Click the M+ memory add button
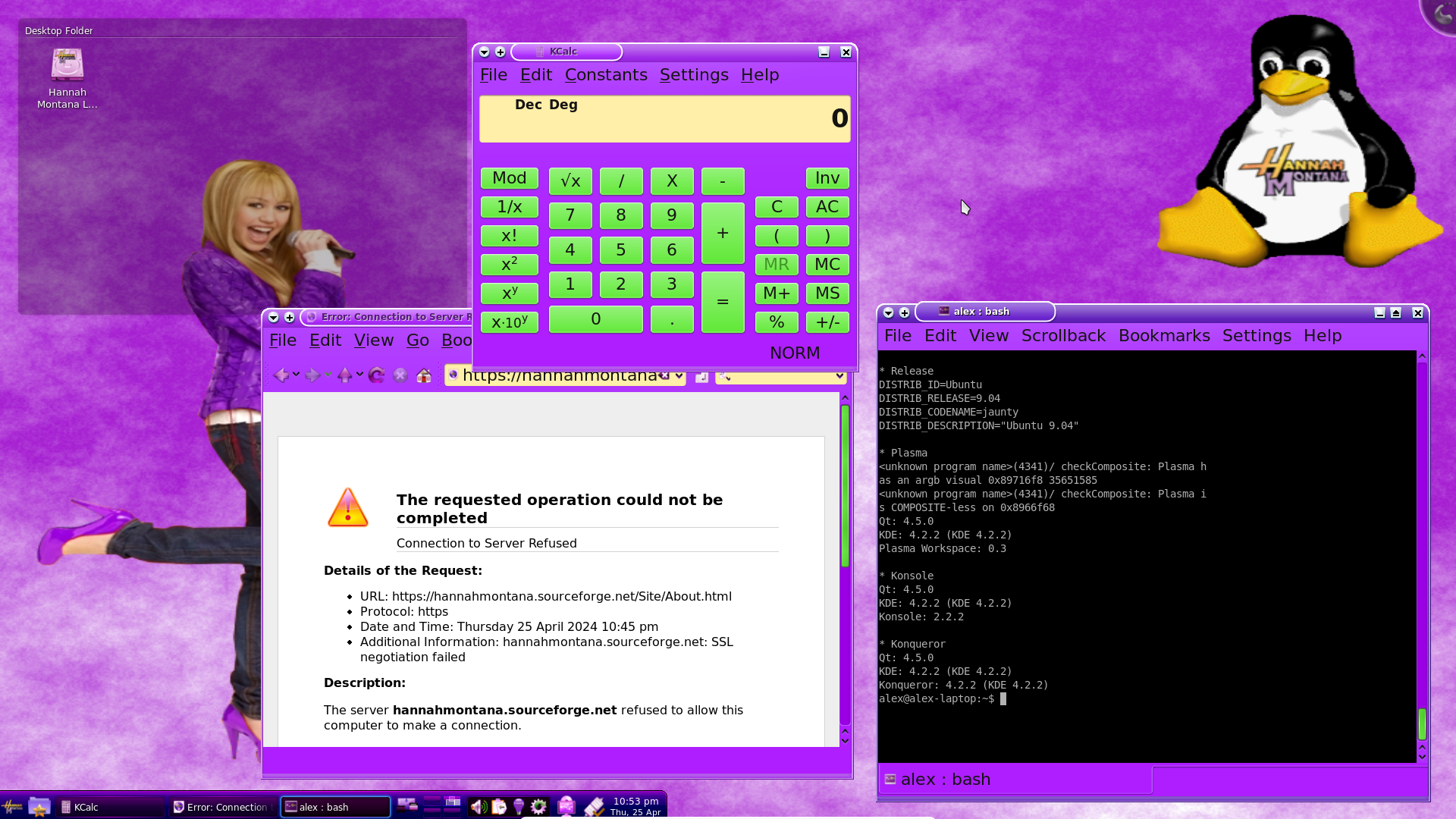 pyautogui.click(x=777, y=293)
